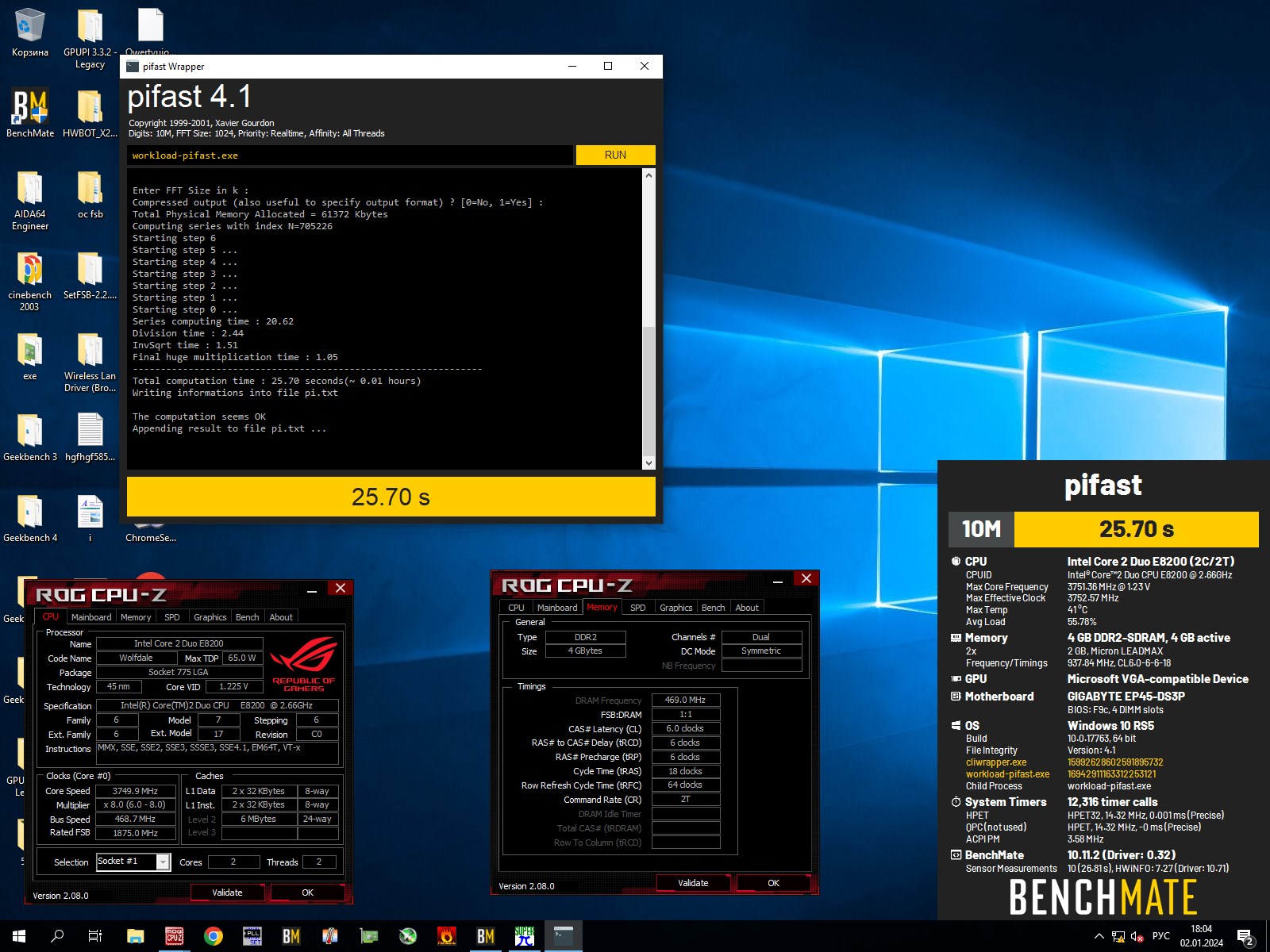1270x952 pixels.
Task: Open Geekbench 4 desktop folder
Action: pyautogui.click(x=30, y=518)
